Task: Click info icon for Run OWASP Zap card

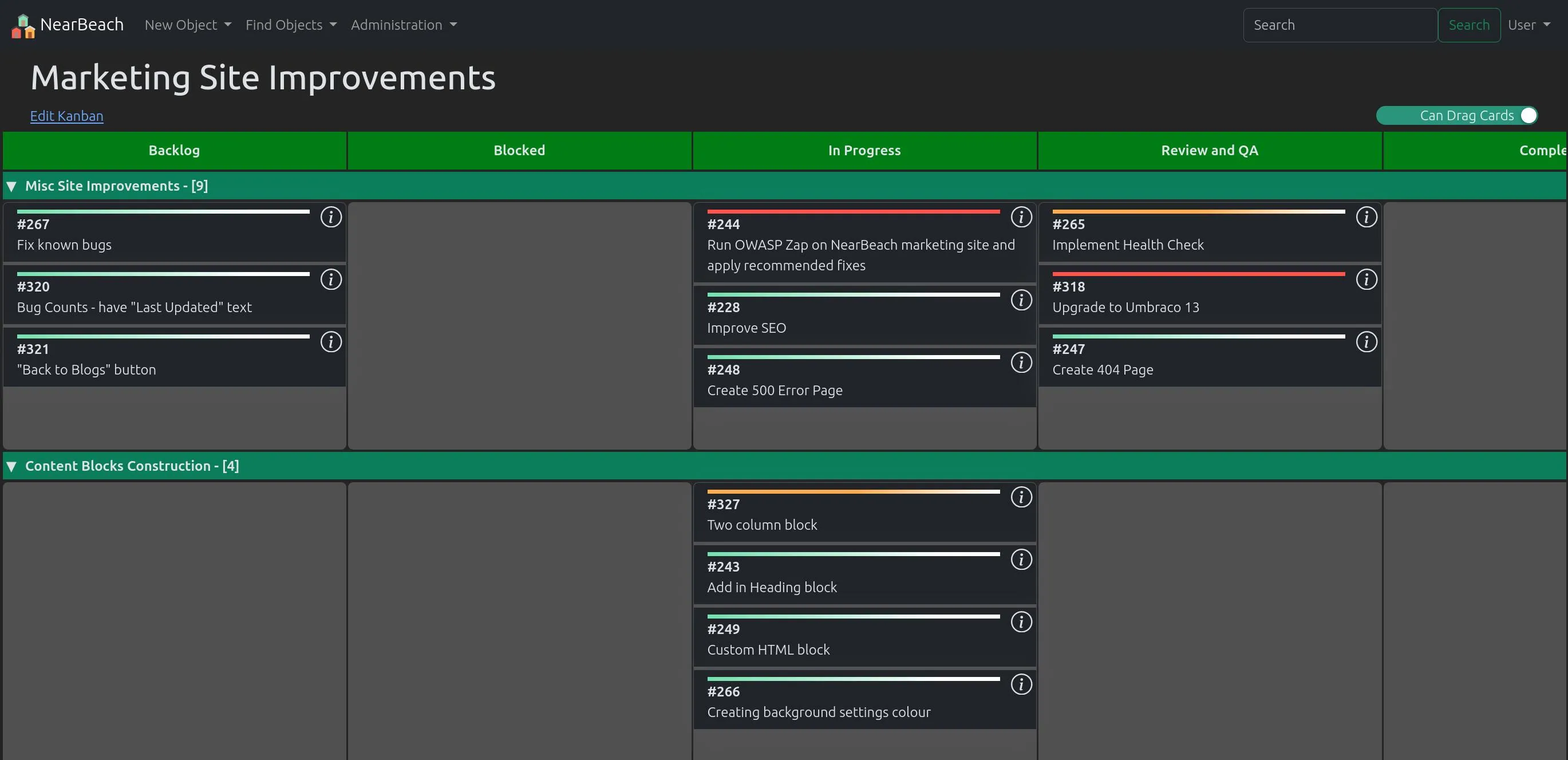Action: tap(1021, 217)
